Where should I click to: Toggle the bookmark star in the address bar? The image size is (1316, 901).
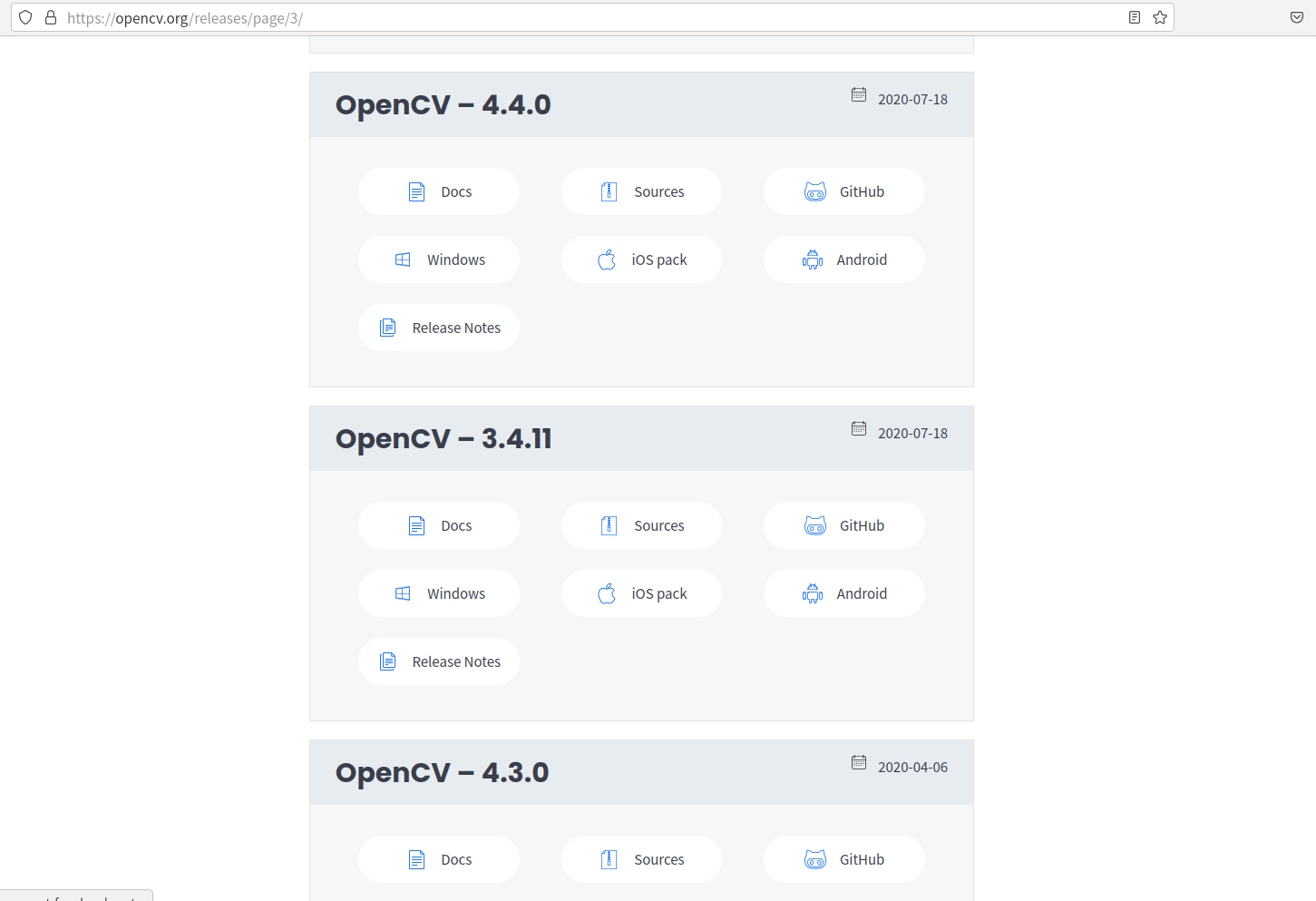1159,17
